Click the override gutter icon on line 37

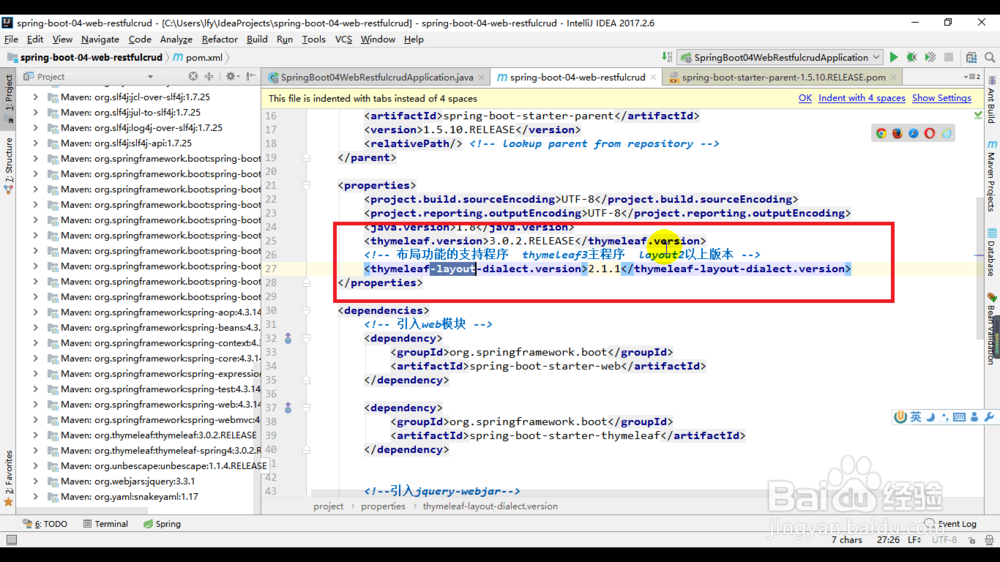288,408
